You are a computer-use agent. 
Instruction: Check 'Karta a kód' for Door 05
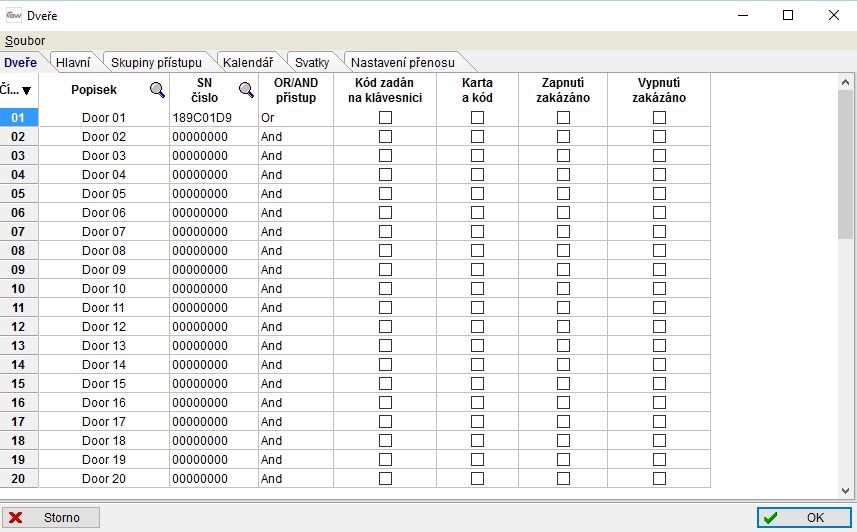477,194
